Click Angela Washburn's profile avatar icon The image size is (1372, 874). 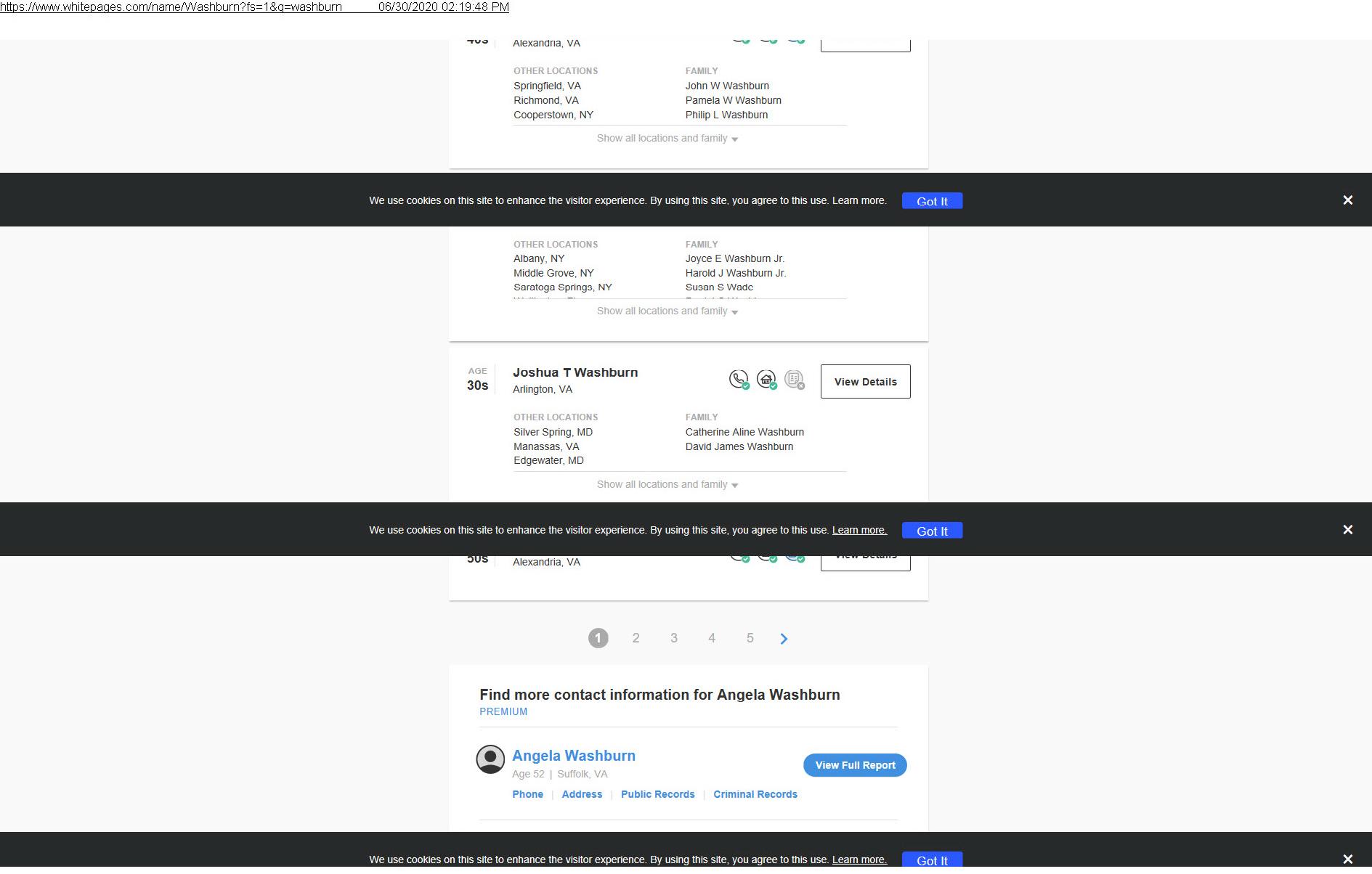pos(490,759)
